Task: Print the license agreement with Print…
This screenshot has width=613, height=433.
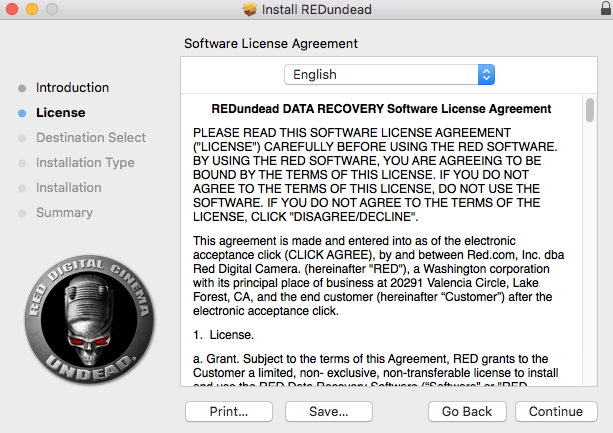Action: tap(229, 412)
